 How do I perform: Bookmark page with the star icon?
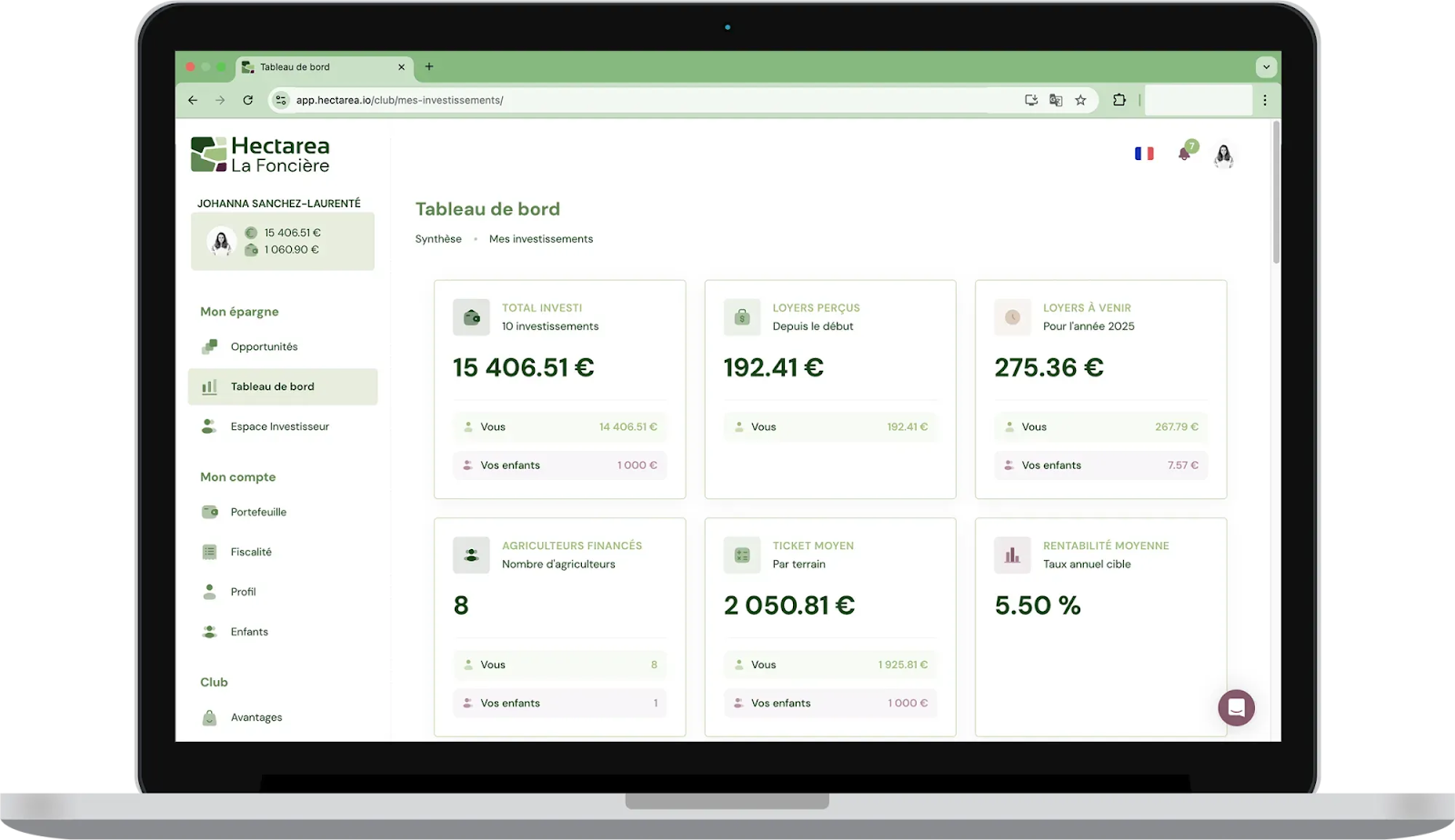coord(1080,100)
